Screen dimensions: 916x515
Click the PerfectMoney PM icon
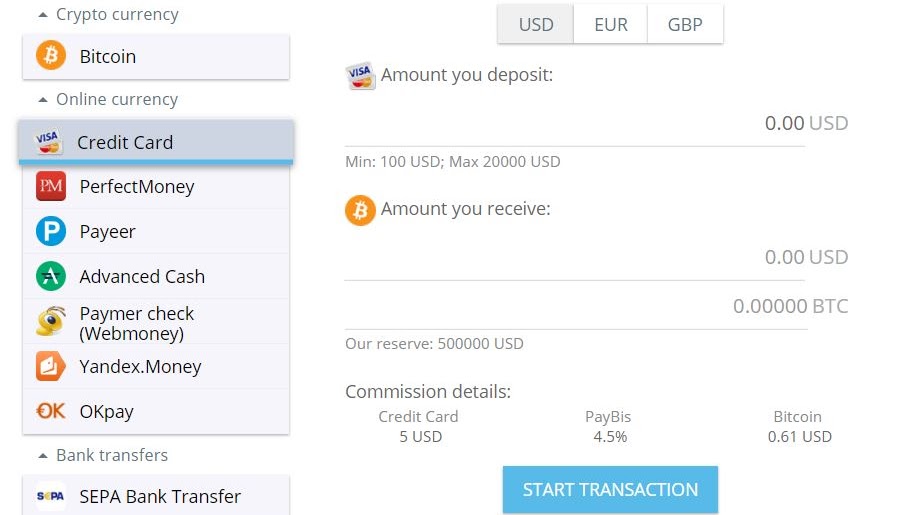(50, 187)
